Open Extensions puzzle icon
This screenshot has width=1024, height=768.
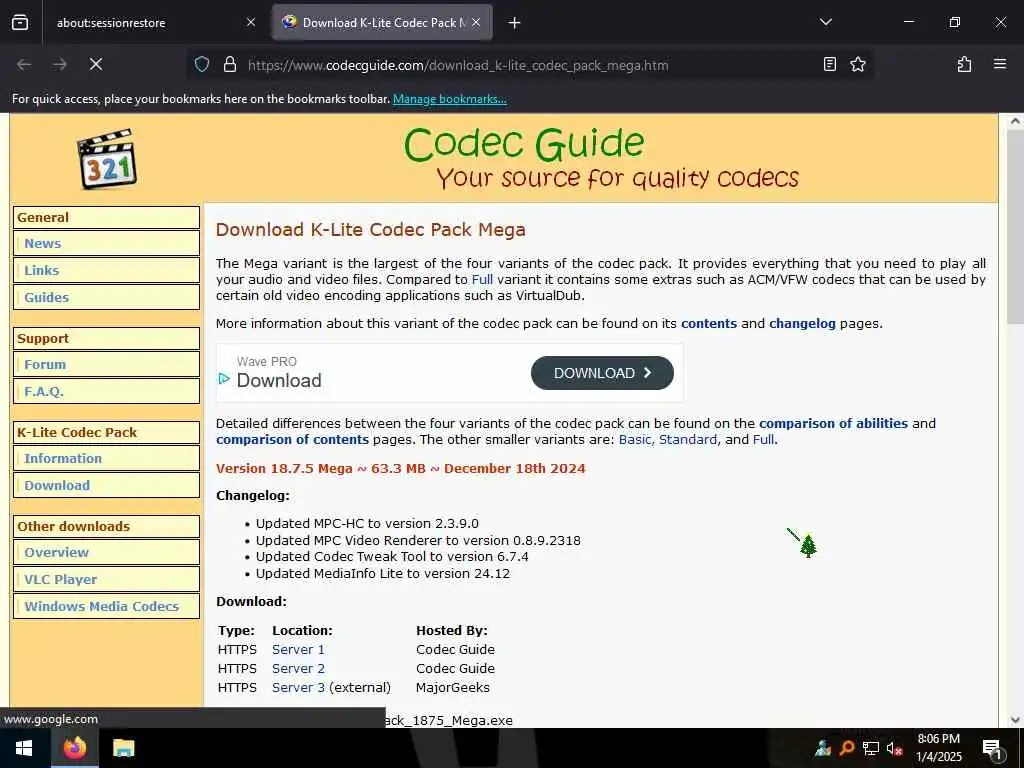point(964,65)
